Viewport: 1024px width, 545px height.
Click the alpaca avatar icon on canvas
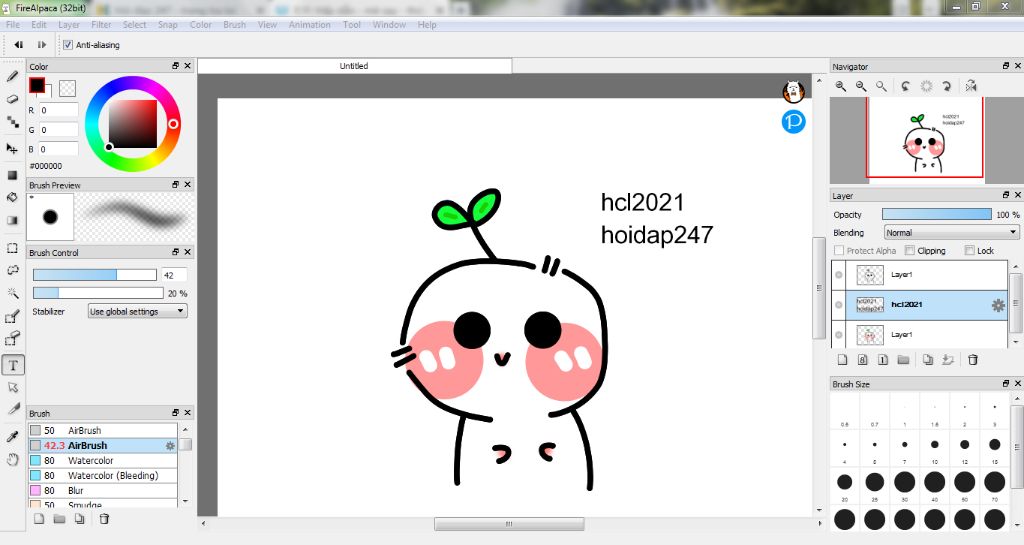793,91
